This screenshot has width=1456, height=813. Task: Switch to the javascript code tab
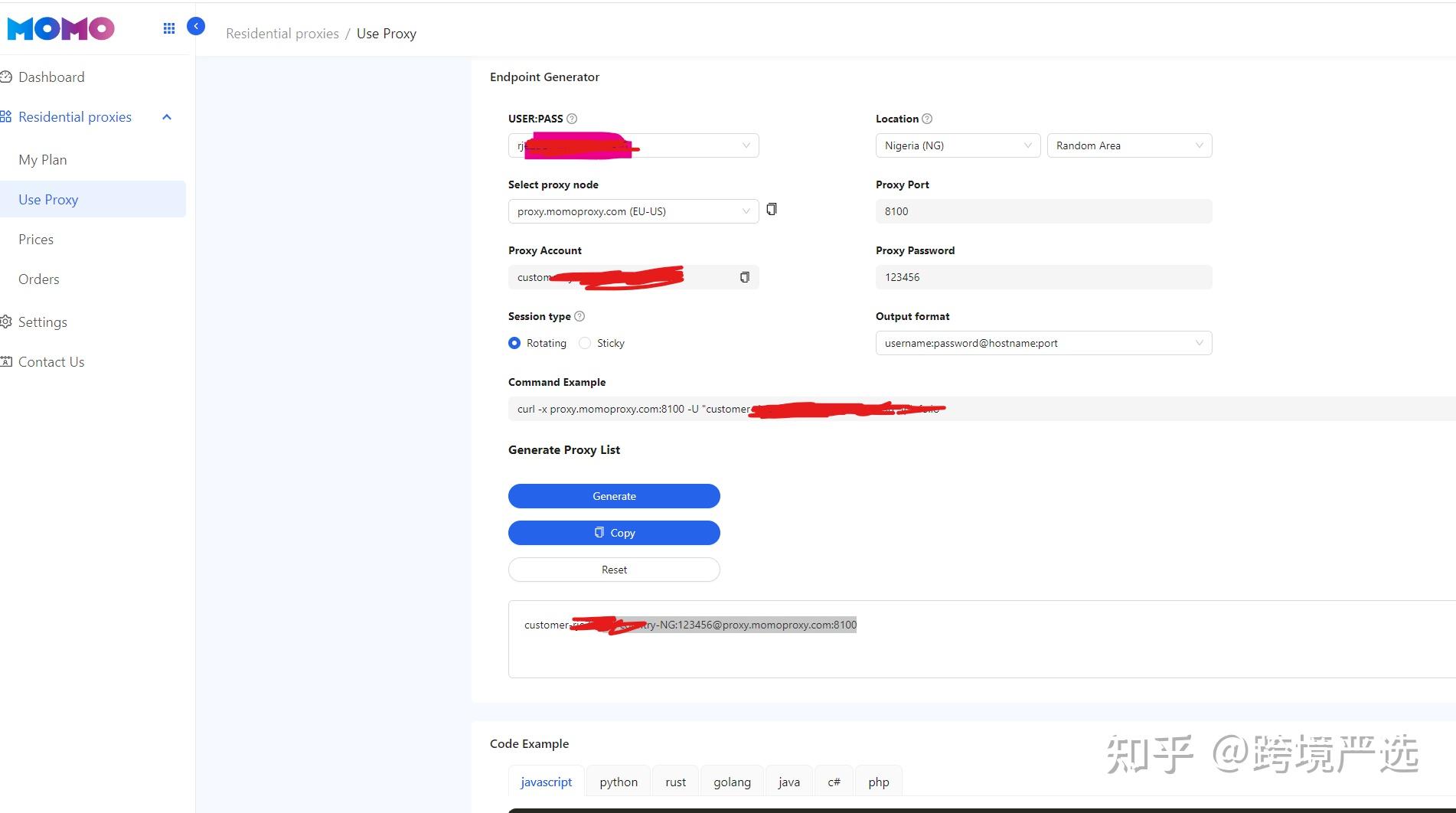coord(547,782)
